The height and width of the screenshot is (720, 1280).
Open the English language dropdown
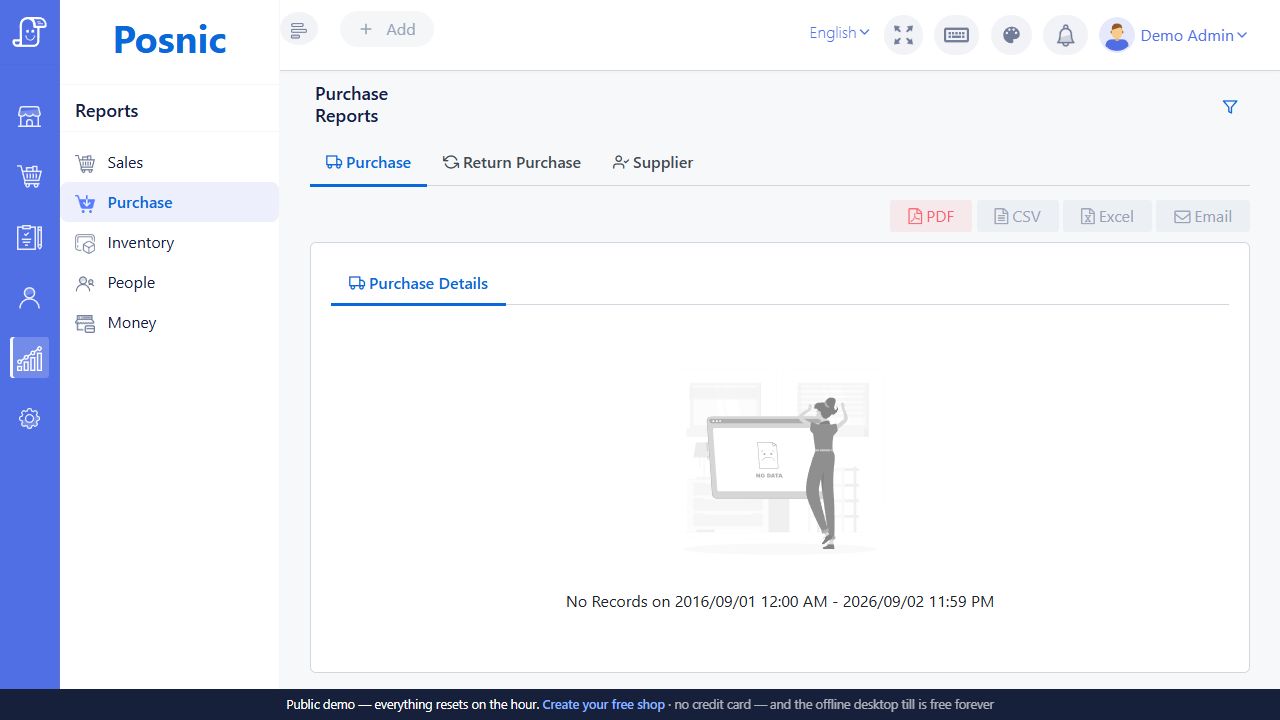[839, 33]
